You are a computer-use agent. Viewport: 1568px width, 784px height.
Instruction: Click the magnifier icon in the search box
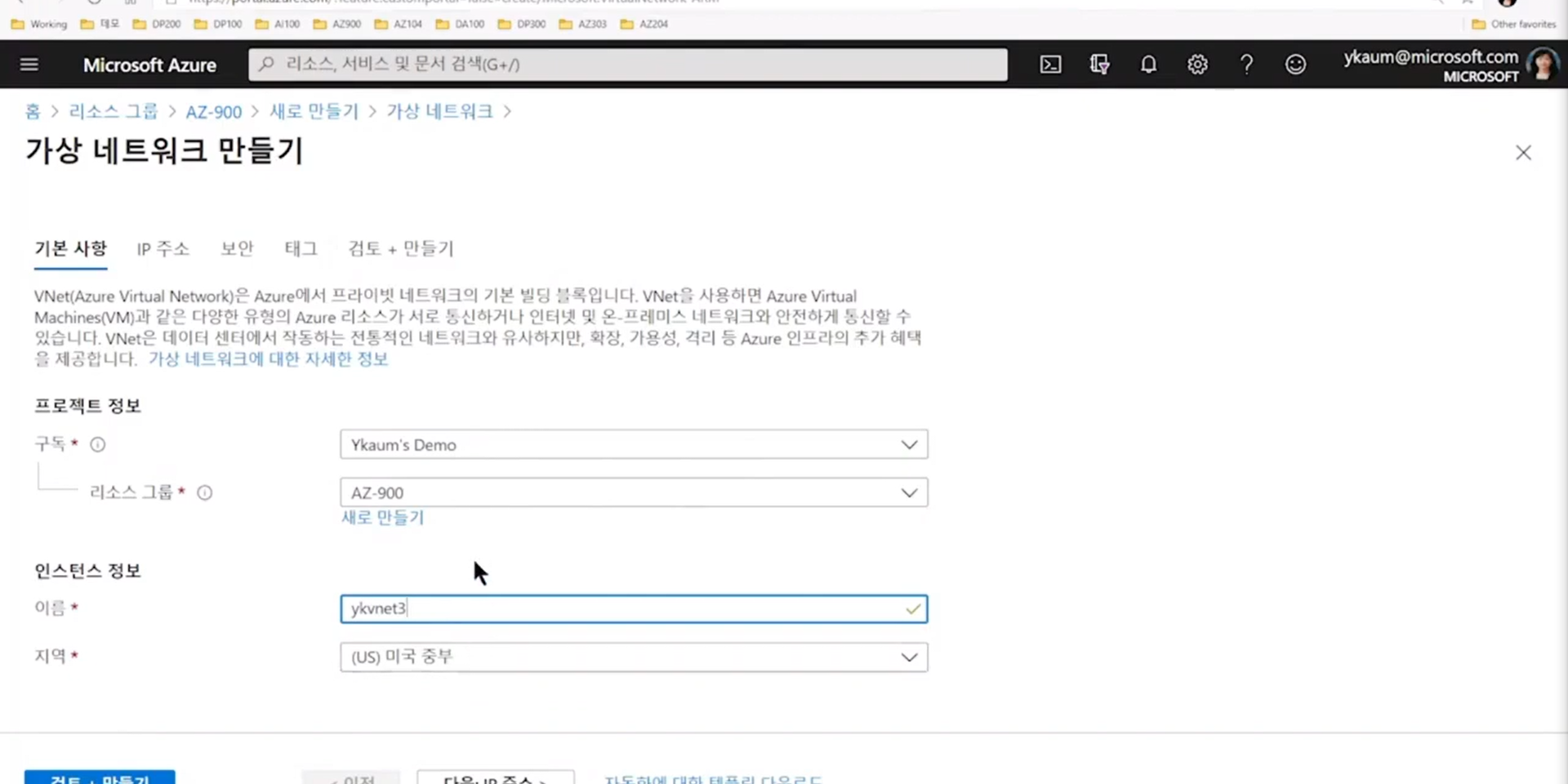(x=266, y=64)
